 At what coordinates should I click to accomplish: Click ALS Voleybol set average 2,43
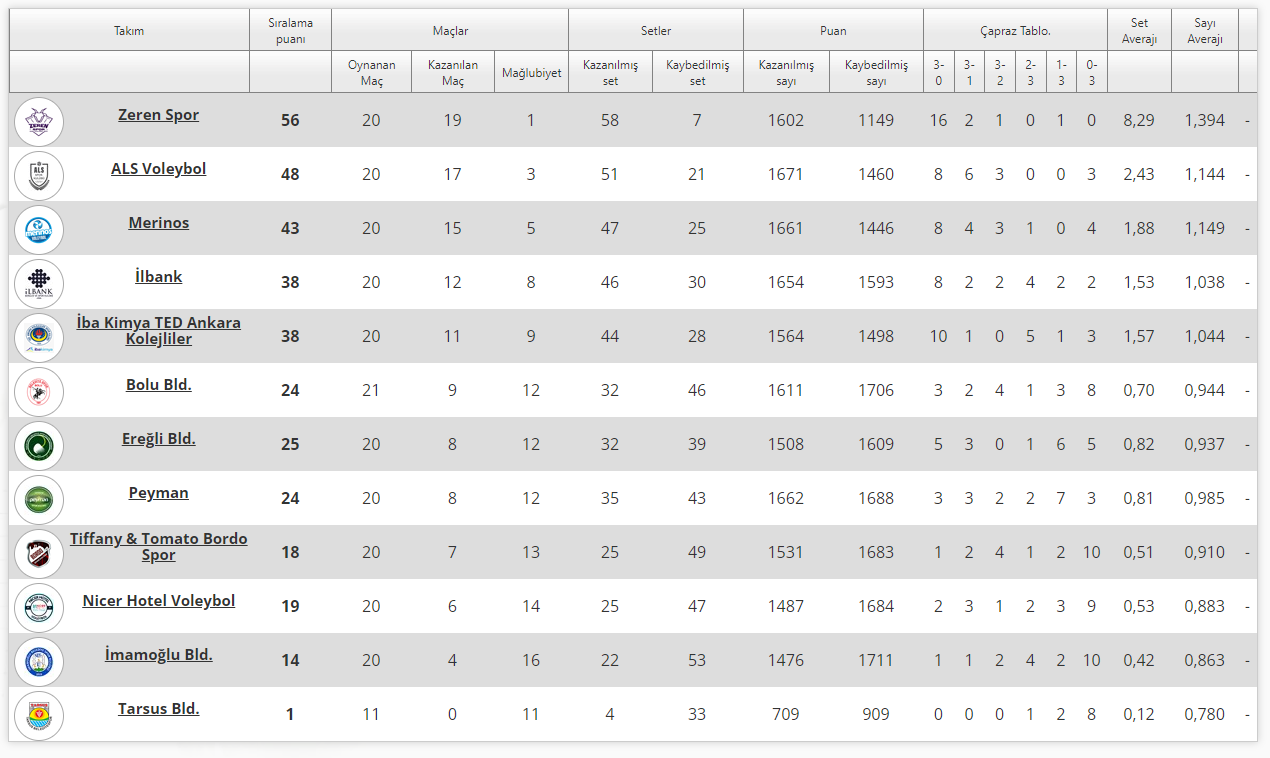(1139, 174)
